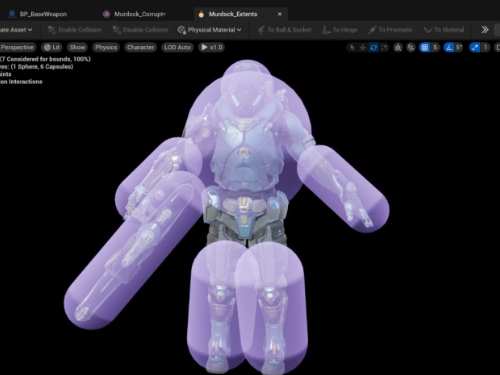Open the Physical Material dropdown
Image resolution: width=500 pixels, height=375 pixels.
pyautogui.click(x=209, y=30)
